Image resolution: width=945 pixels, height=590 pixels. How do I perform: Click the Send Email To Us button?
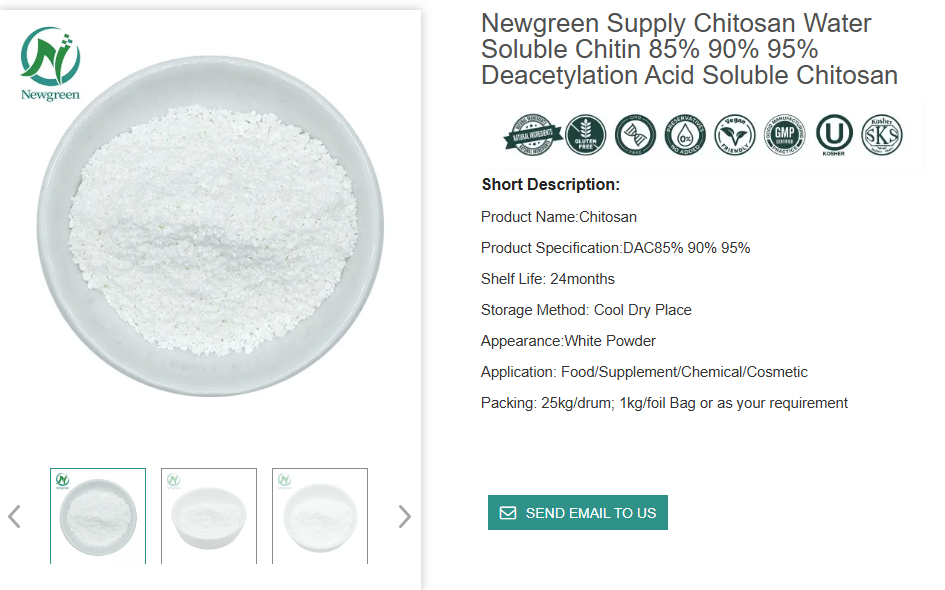[578, 513]
